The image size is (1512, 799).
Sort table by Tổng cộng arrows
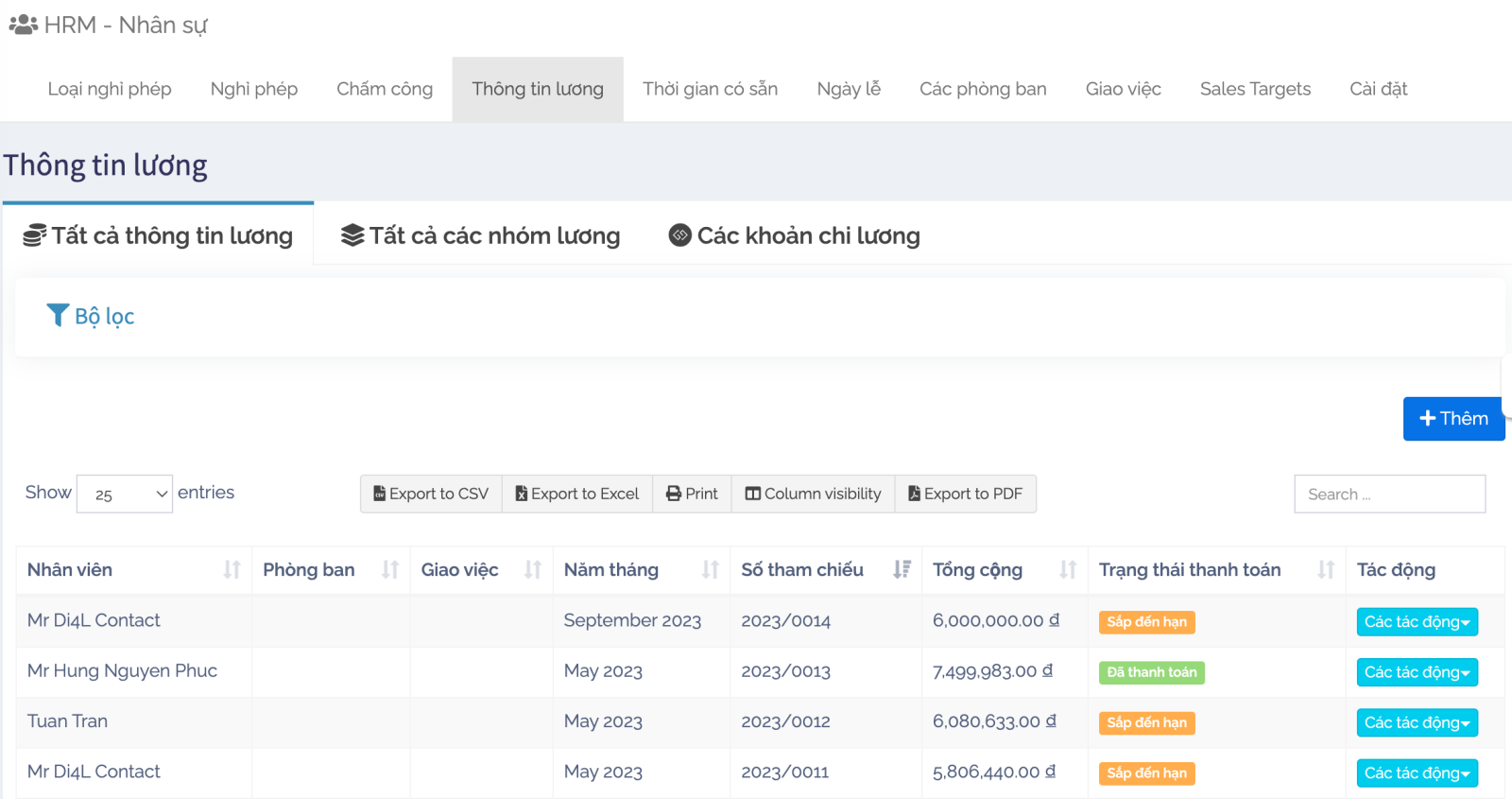(x=1068, y=569)
